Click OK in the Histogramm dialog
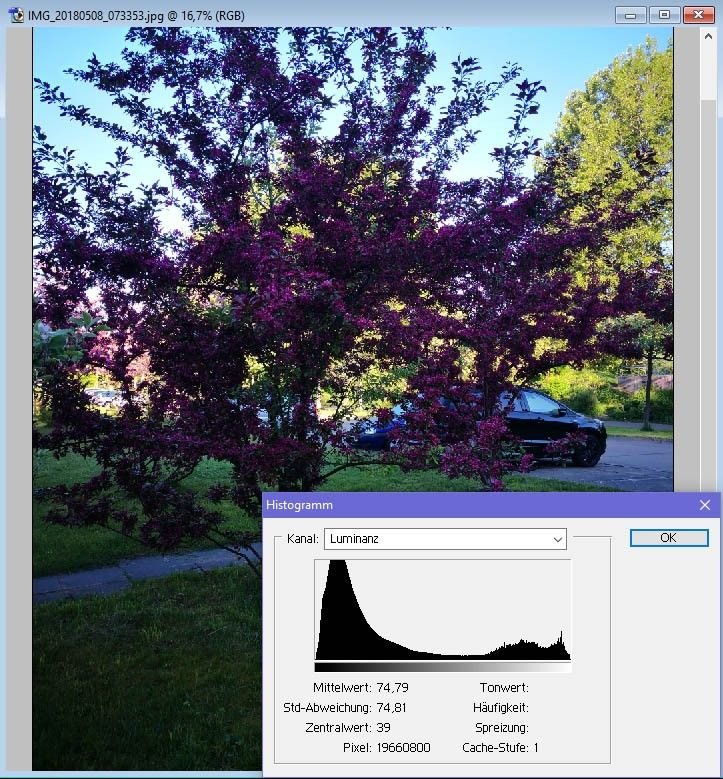Viewport: 723px width, 779px height. tap(669, 538)
